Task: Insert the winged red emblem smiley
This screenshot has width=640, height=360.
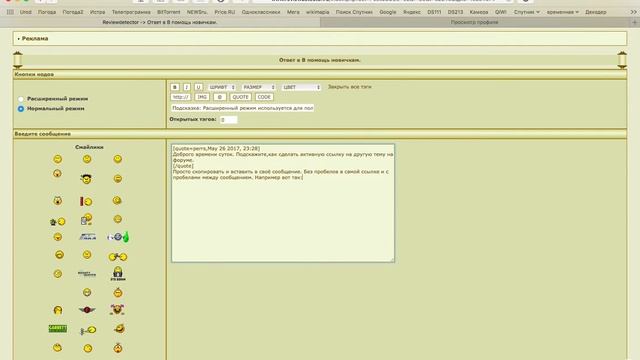Action: [87, 310]
